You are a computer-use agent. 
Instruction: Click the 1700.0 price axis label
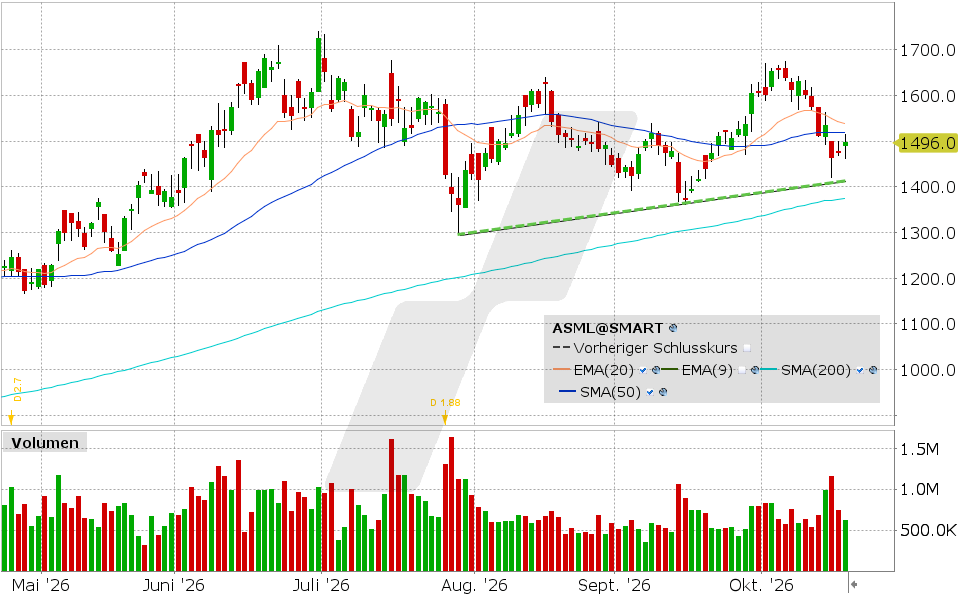point(928,50)
